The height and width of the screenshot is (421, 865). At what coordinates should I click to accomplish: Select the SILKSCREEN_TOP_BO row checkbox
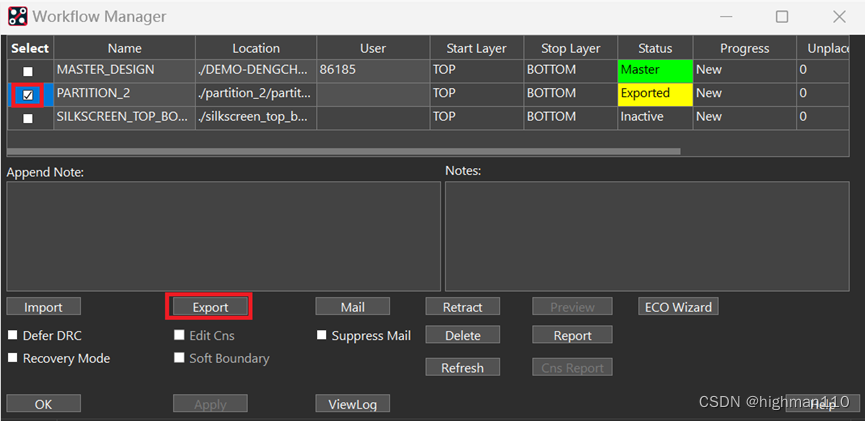coord(28,118)
